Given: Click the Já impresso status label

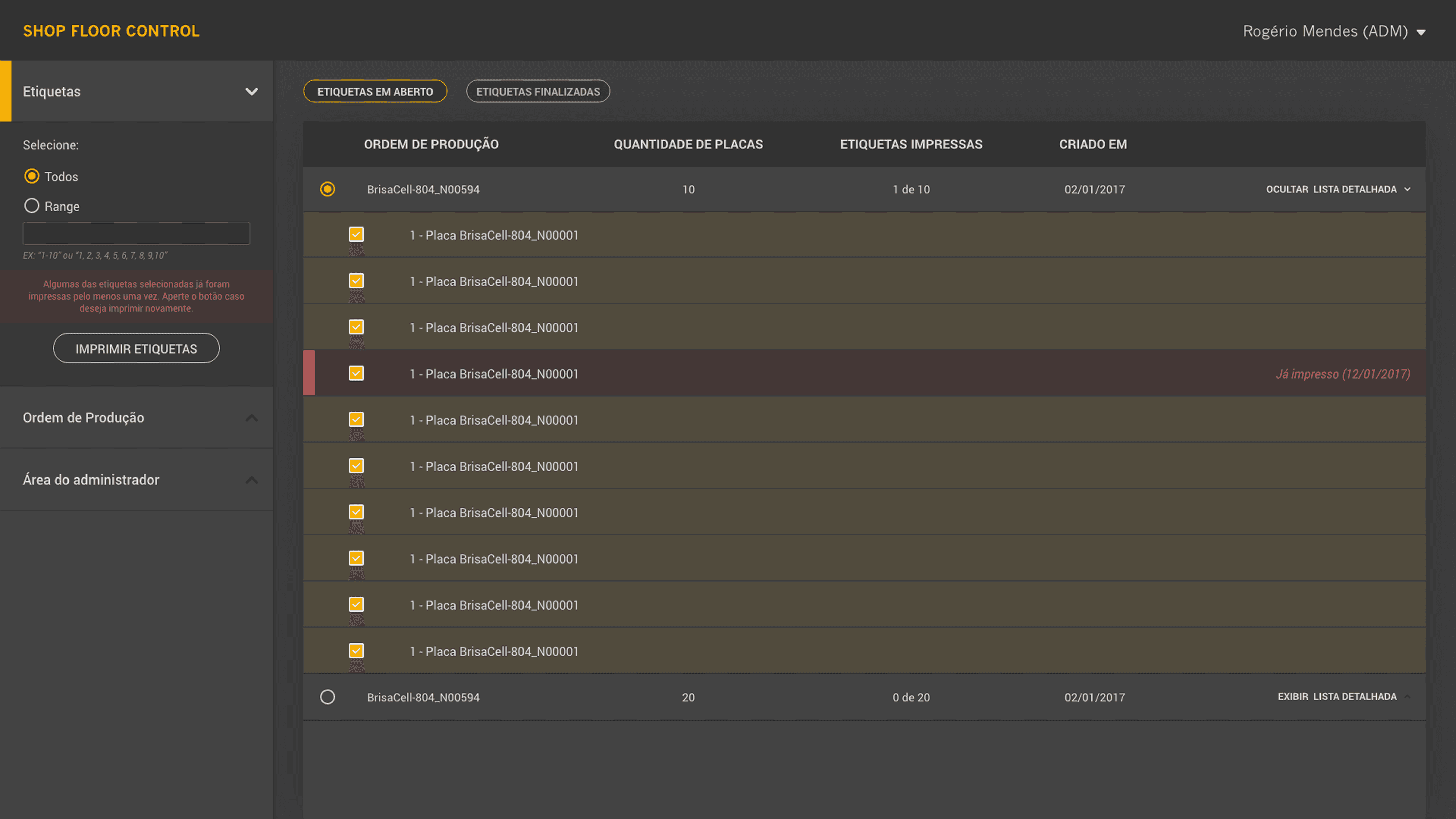Looking at the screenshot, I should coord(1343,374).
